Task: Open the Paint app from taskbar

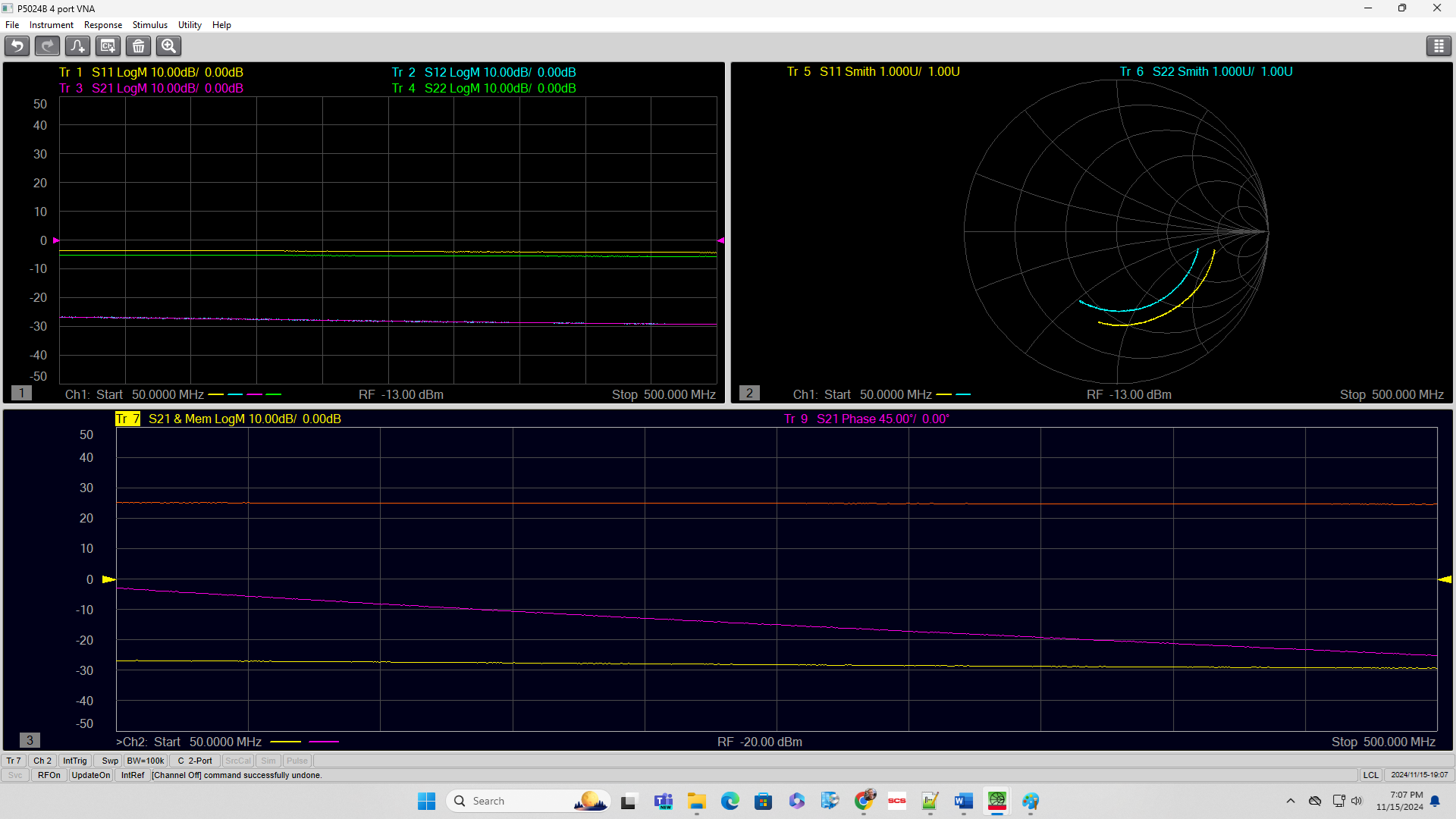Action: pos(1031,801)
